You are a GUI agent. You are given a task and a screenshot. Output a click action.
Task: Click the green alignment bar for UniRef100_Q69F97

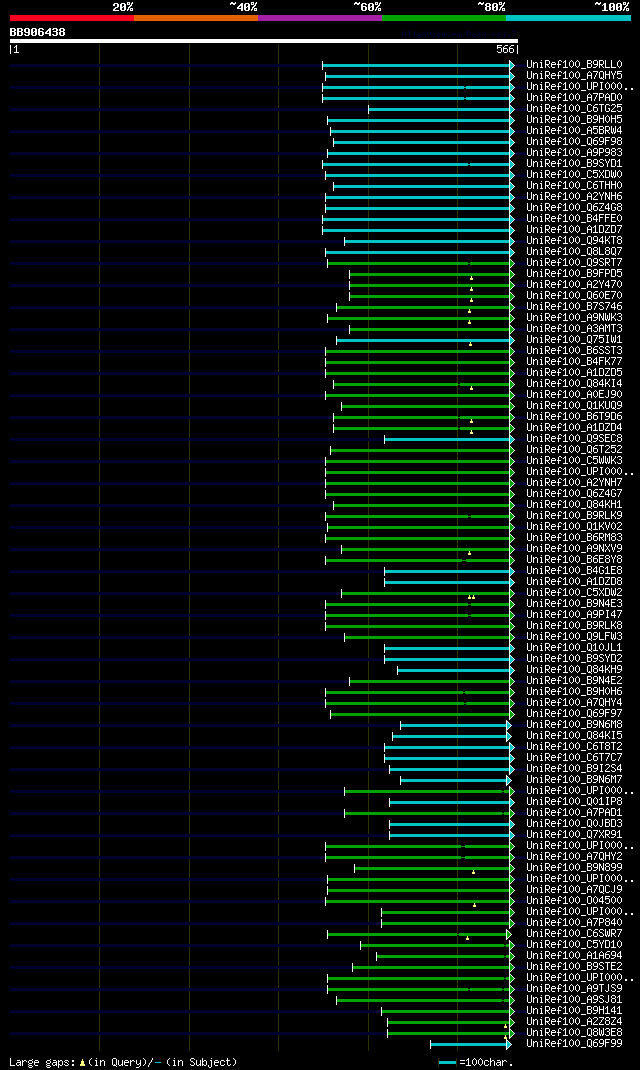[x=420, y=714]
